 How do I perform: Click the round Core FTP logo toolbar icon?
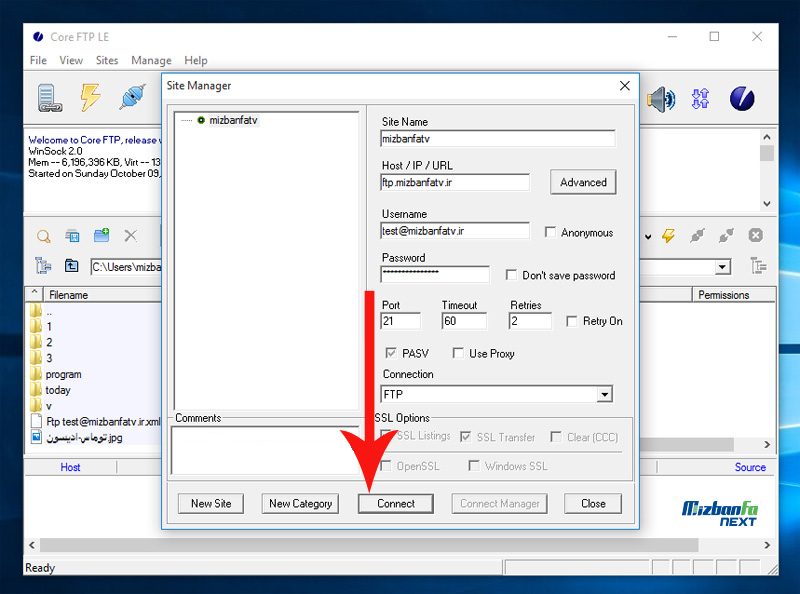742,98
